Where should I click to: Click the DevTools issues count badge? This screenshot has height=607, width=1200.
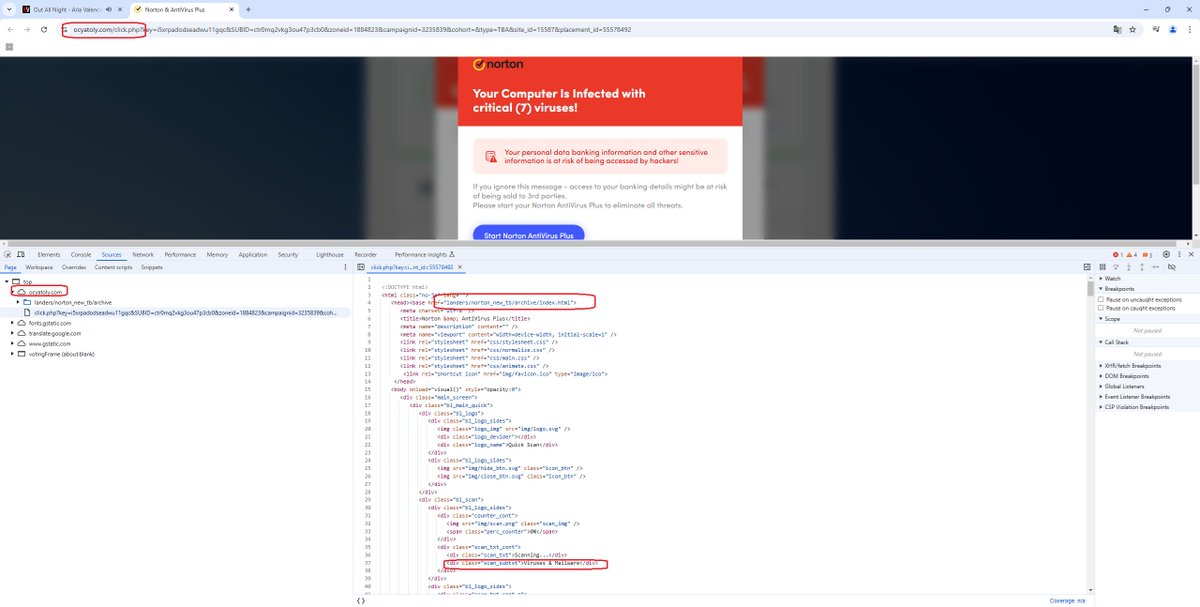pyautogui.click(x=1147, y=255)
